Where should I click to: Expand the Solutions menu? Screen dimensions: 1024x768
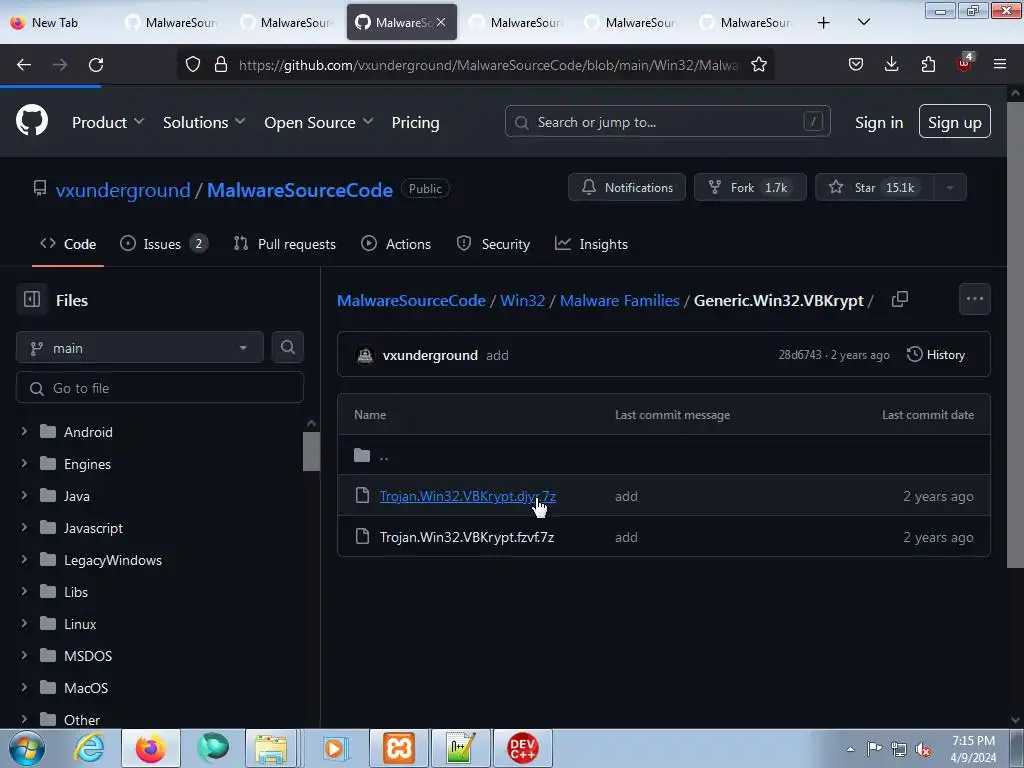pyautogui.click(x=204, y=122)
